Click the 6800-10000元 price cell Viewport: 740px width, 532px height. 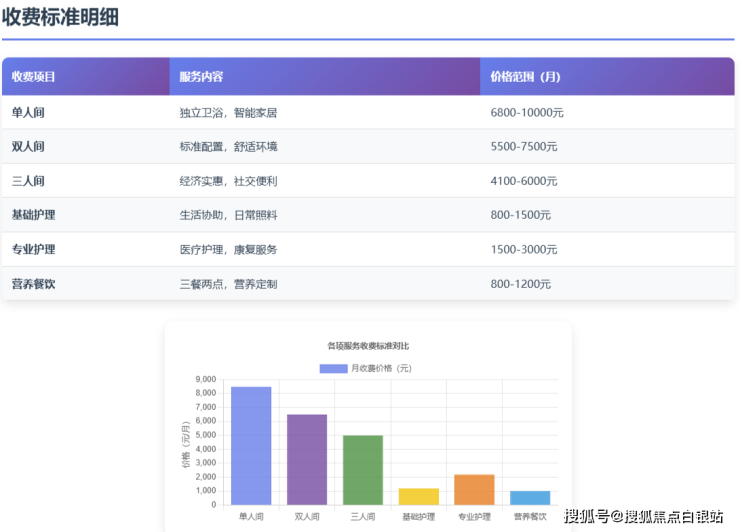point(527,113)
